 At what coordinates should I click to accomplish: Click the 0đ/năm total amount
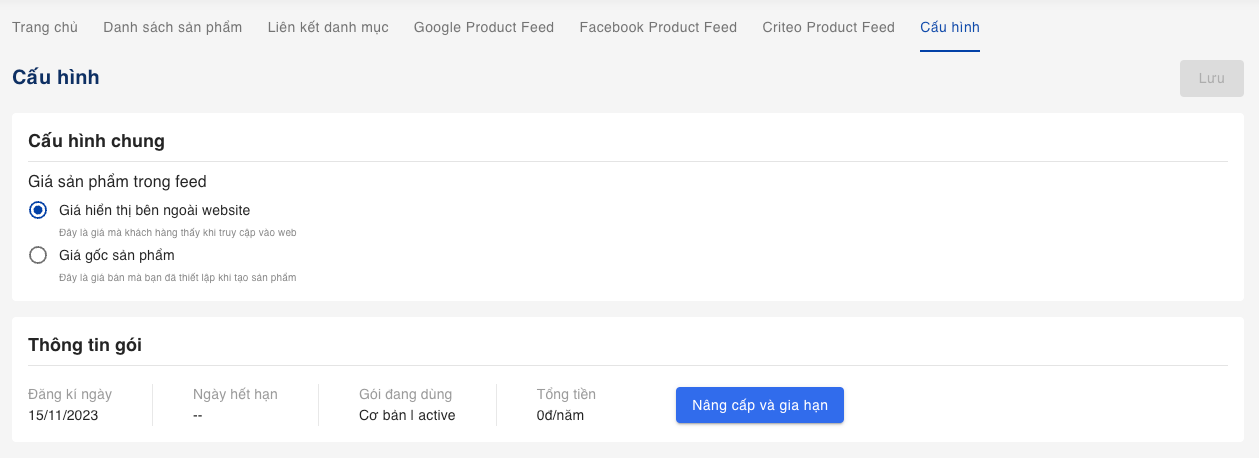[560, 415]
